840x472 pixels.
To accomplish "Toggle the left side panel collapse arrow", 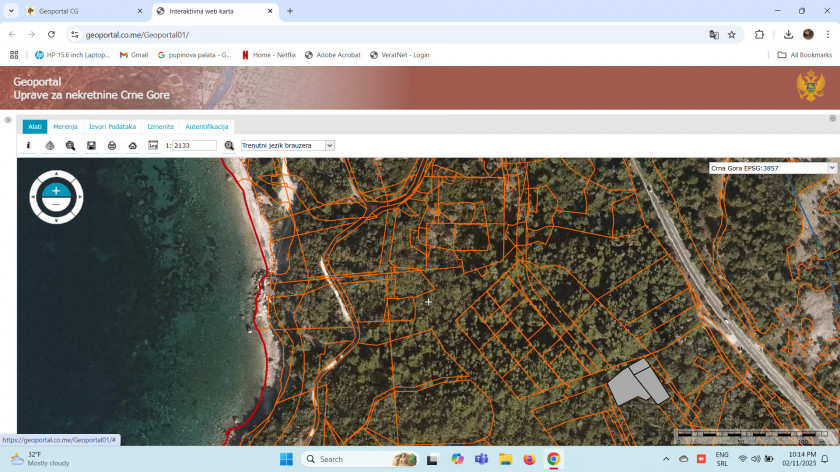I will [x=8, y=120].
